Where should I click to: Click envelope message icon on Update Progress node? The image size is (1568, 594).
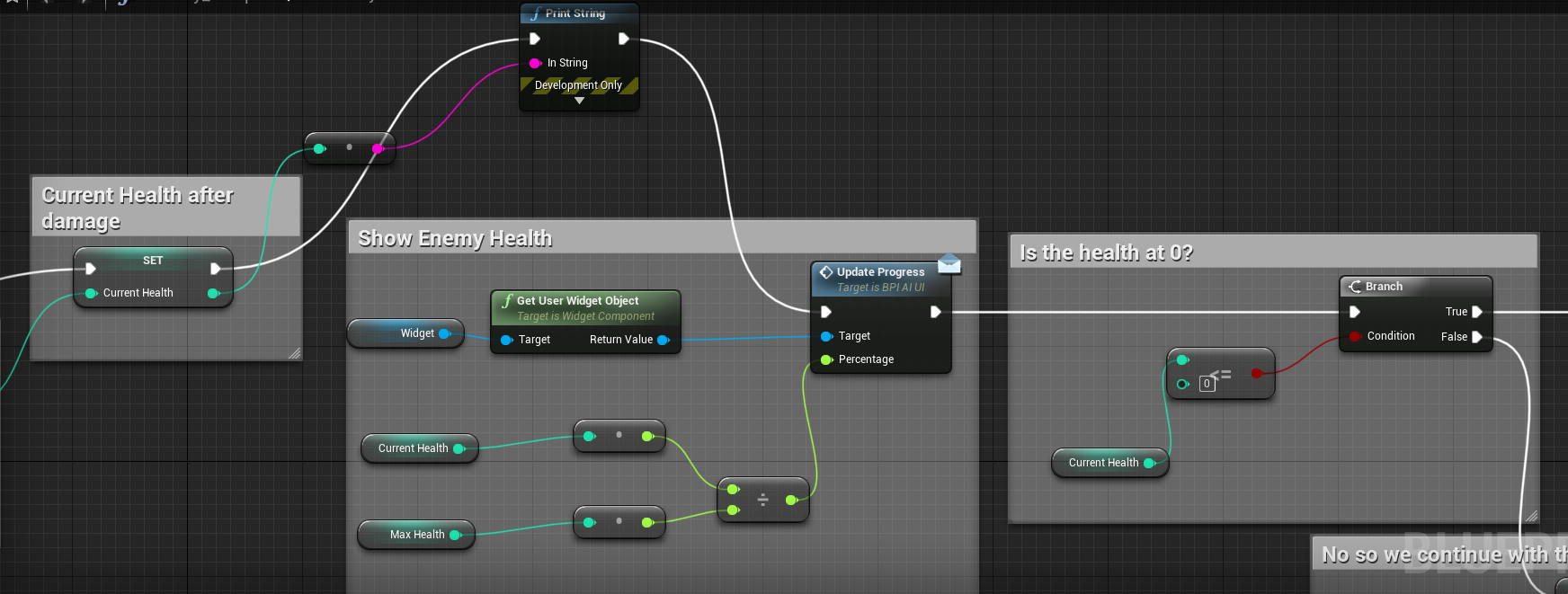point(949,264)
